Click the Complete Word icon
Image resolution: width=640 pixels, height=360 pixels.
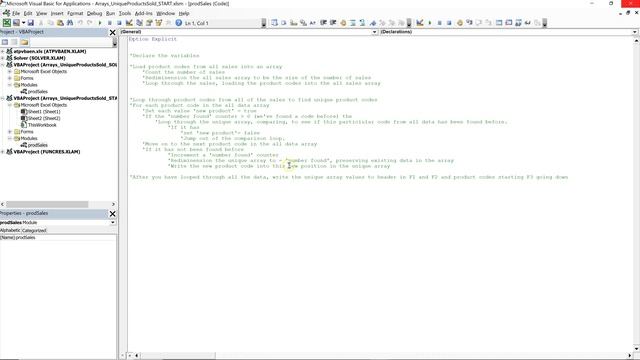[x=313, y=23]
